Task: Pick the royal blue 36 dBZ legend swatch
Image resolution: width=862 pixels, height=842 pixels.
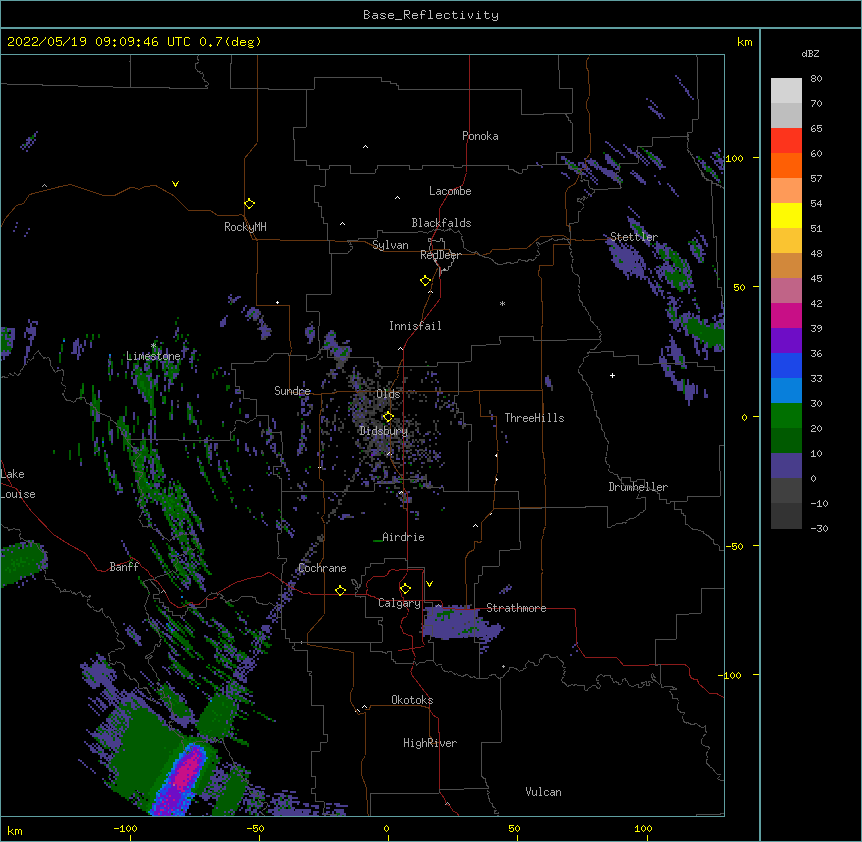Action: point(786,365)
